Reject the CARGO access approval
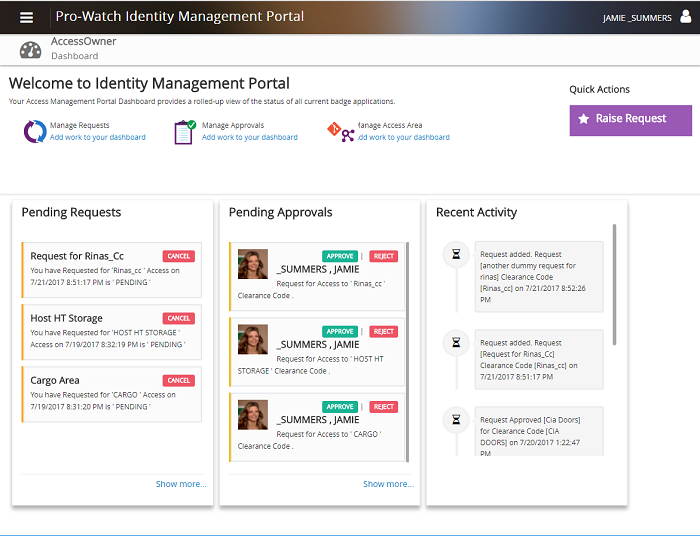The width and height of the screenshot is (700, 536). coord(383,407)
